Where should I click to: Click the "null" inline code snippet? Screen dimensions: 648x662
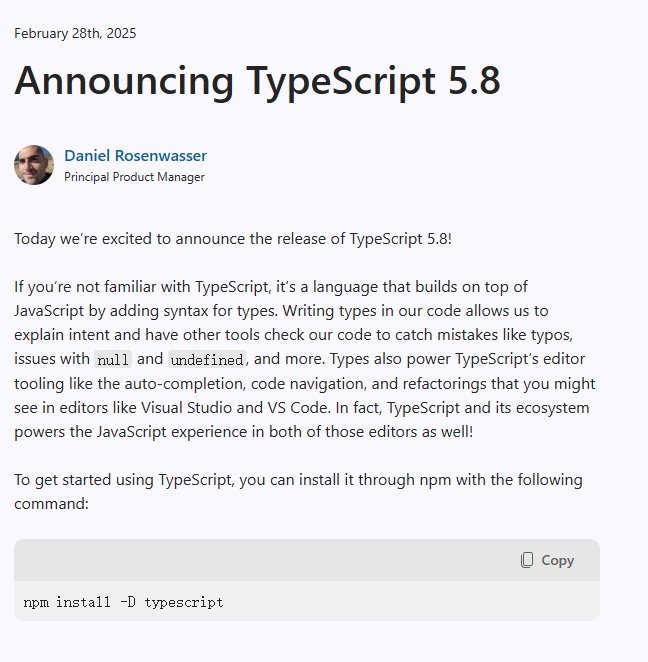112,360
